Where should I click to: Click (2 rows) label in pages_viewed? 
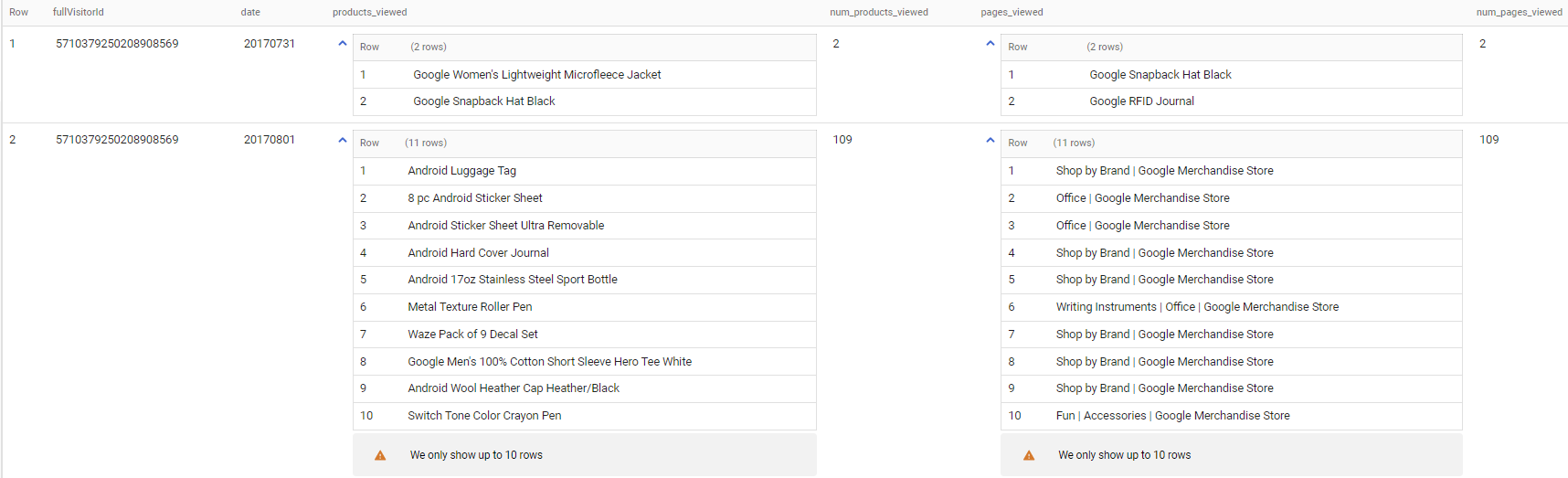coord(1105,47)
